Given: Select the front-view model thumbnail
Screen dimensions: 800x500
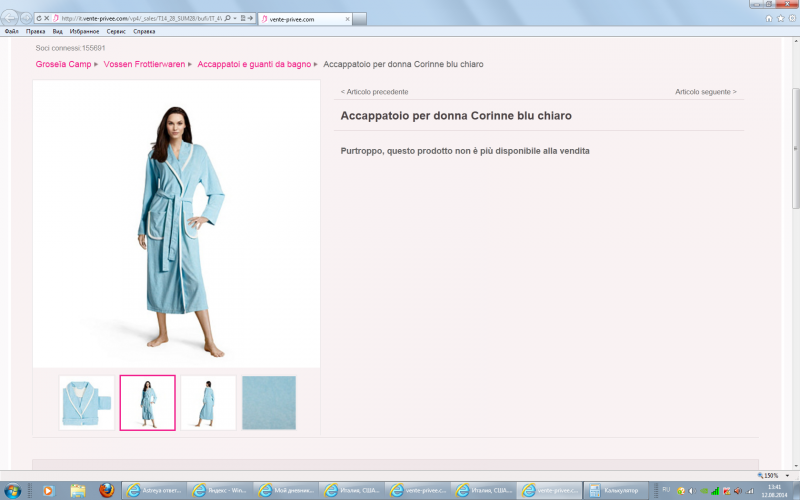Looking at the screenshot, I should tap(147, 403).
